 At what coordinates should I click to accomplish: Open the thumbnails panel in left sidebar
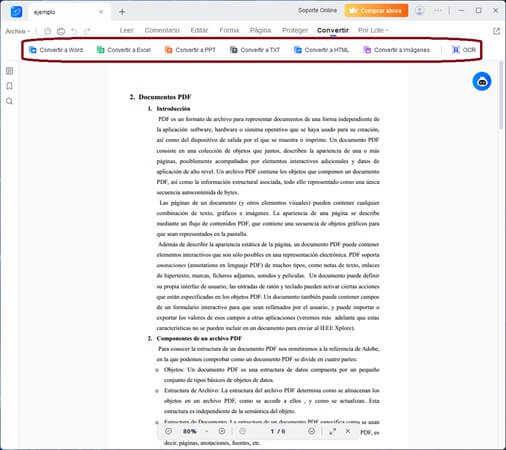pyautogui.click(x=9, y=71)
